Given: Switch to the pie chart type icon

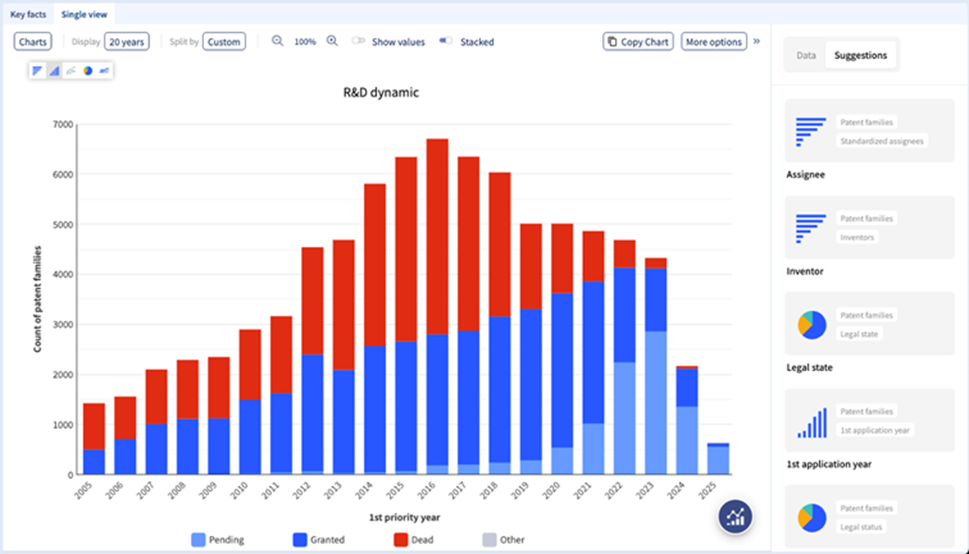Looking at the screenshot, I should 88,71.
